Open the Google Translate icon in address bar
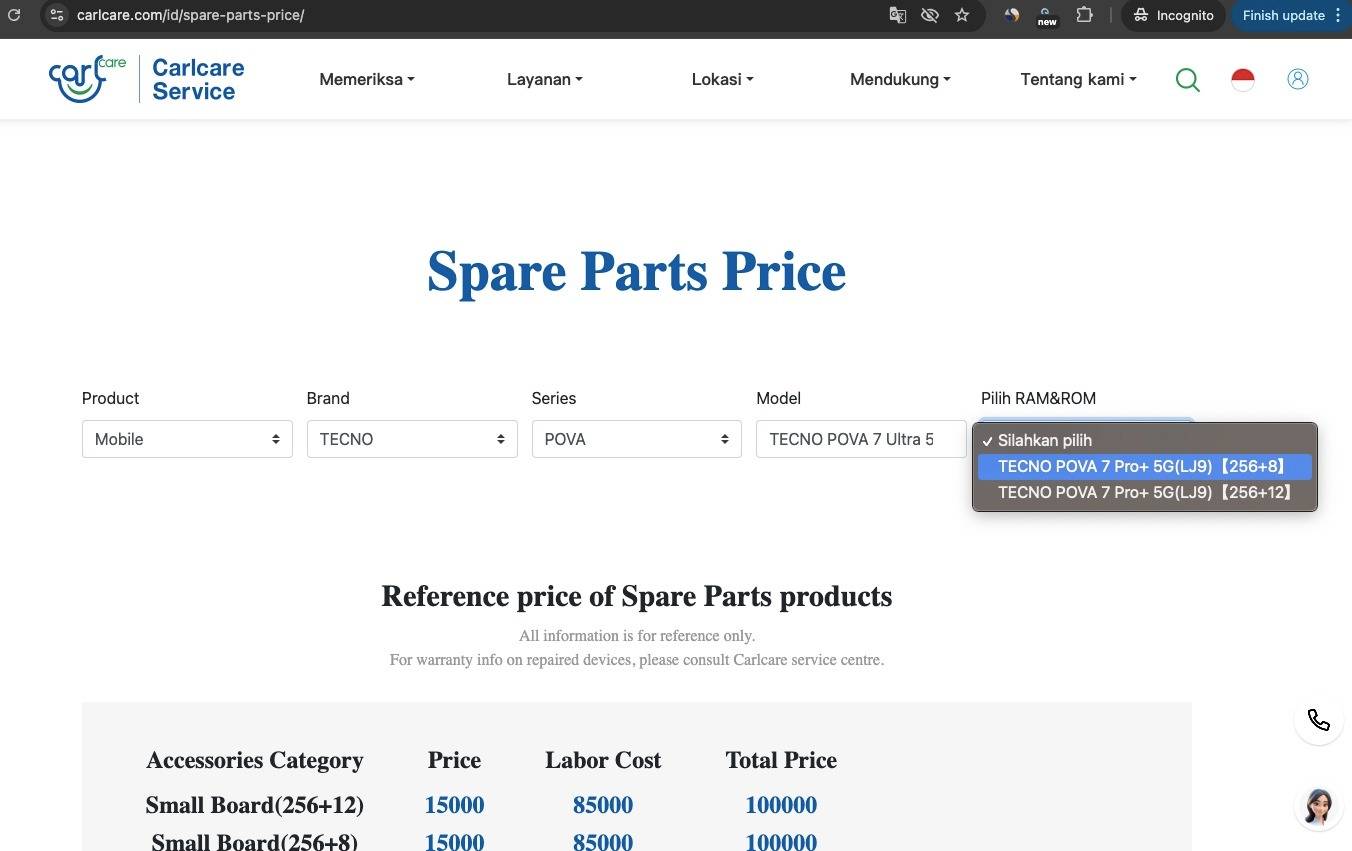1352x851 pixels. coord(898,15)
